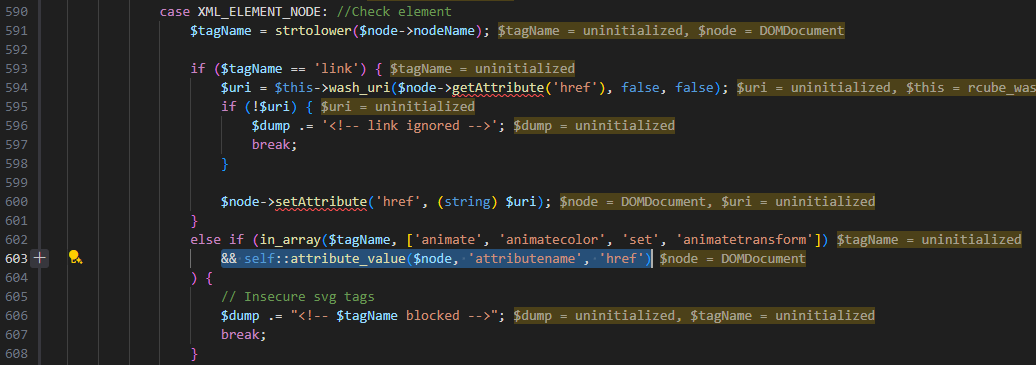
Task: Click line number 606 in the gutter
Action: [x=17, y=316]
